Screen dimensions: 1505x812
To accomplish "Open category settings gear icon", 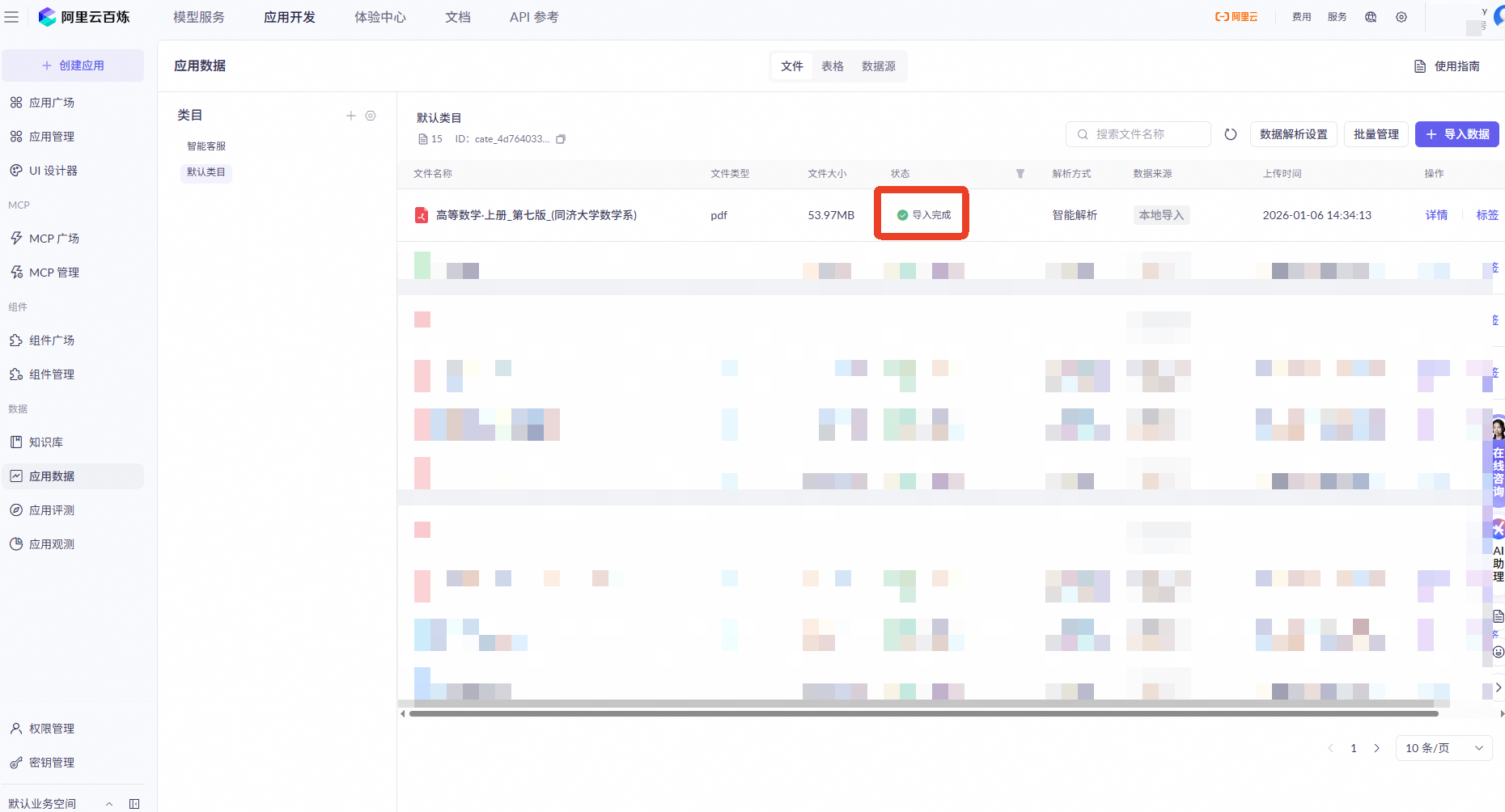I will [x=371, y=116].
